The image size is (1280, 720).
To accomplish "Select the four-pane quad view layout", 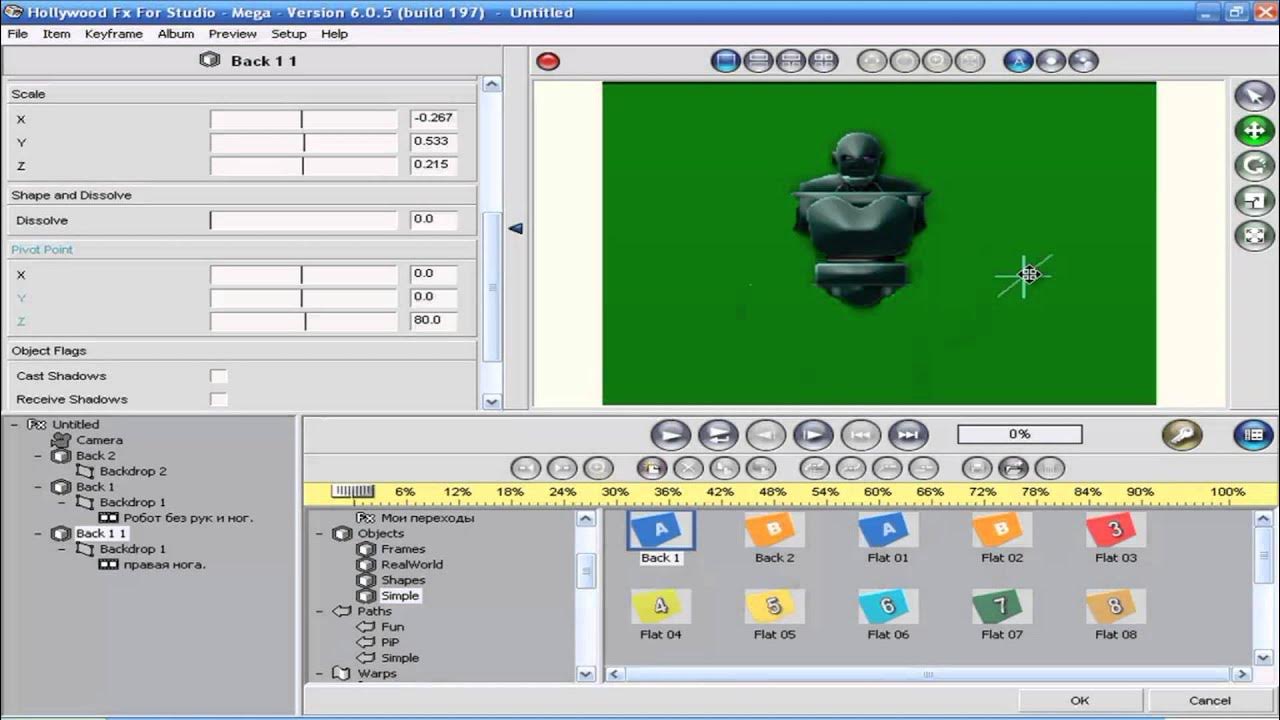I will [823, 61].
